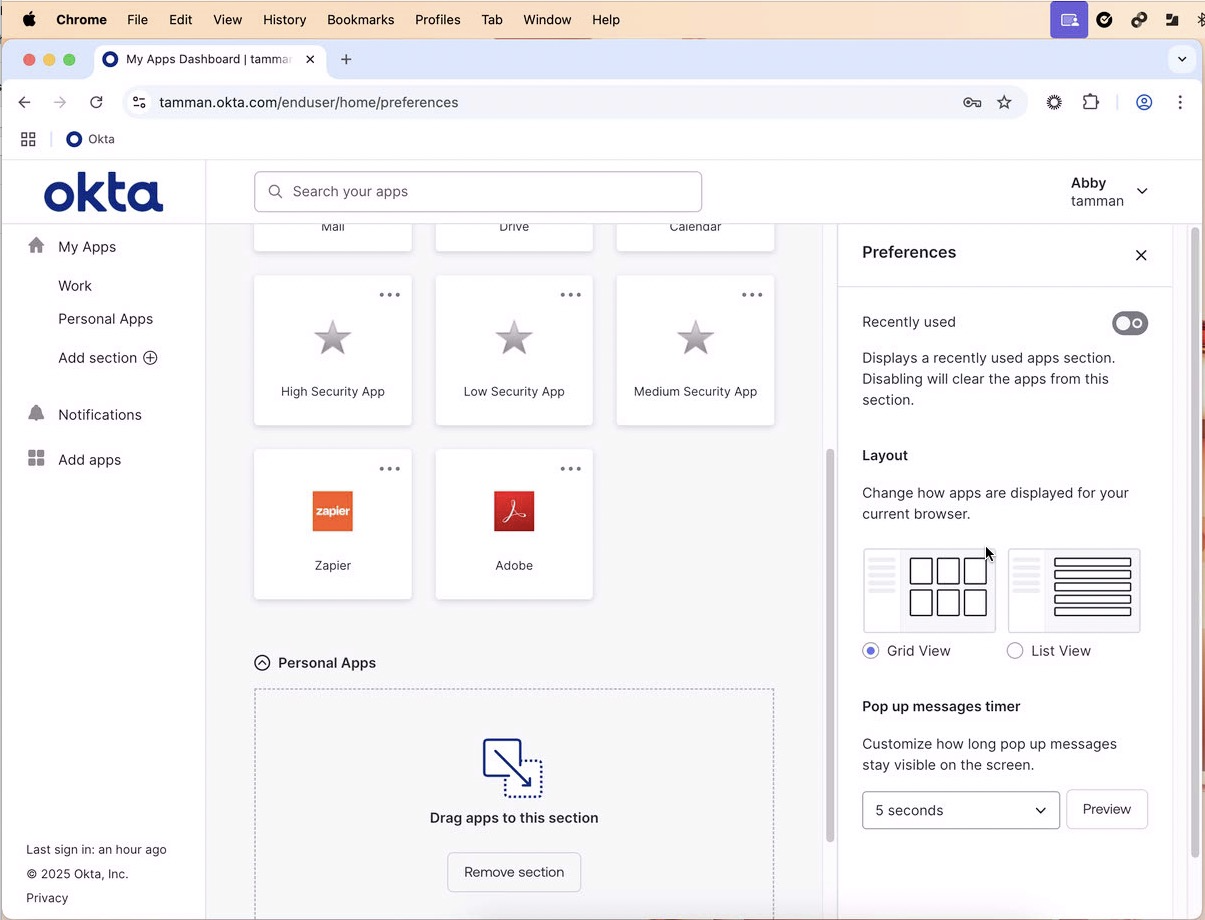The width and height of the screenshot is (1205, 920).
Task: Open the Apple menu
Action: pos(29,19)
